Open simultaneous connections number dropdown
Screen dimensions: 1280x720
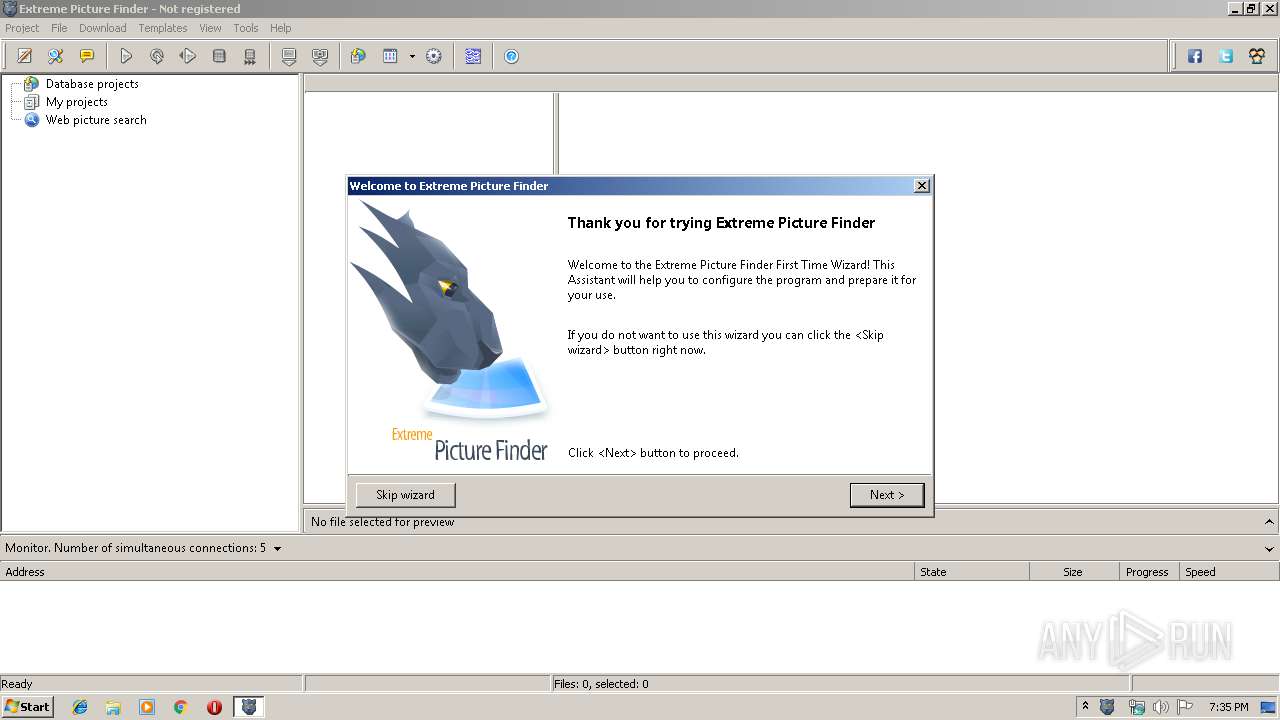pyautogui.click(x=277, y=548)
